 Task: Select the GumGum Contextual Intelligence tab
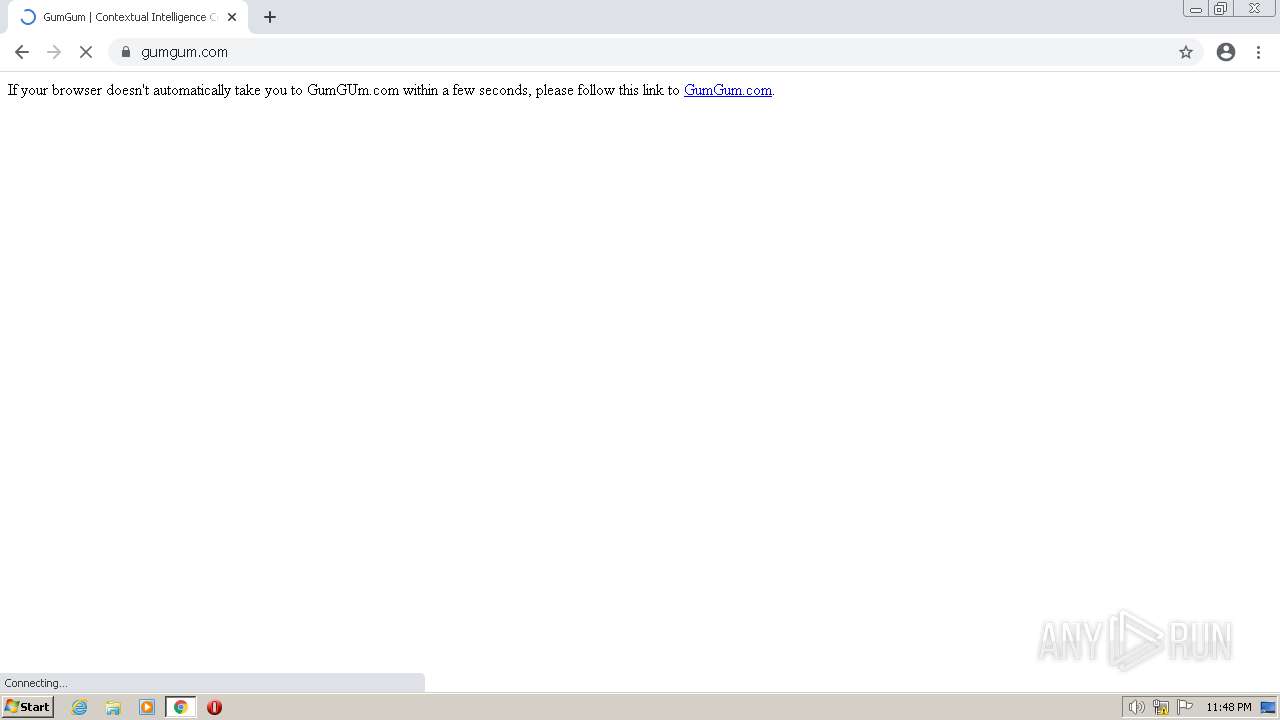[x=128, y=17]
